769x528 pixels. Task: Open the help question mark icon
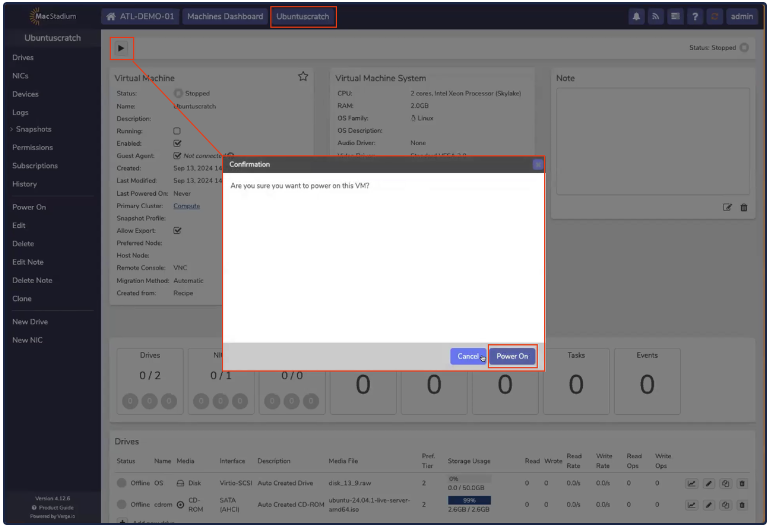point(695,16)
